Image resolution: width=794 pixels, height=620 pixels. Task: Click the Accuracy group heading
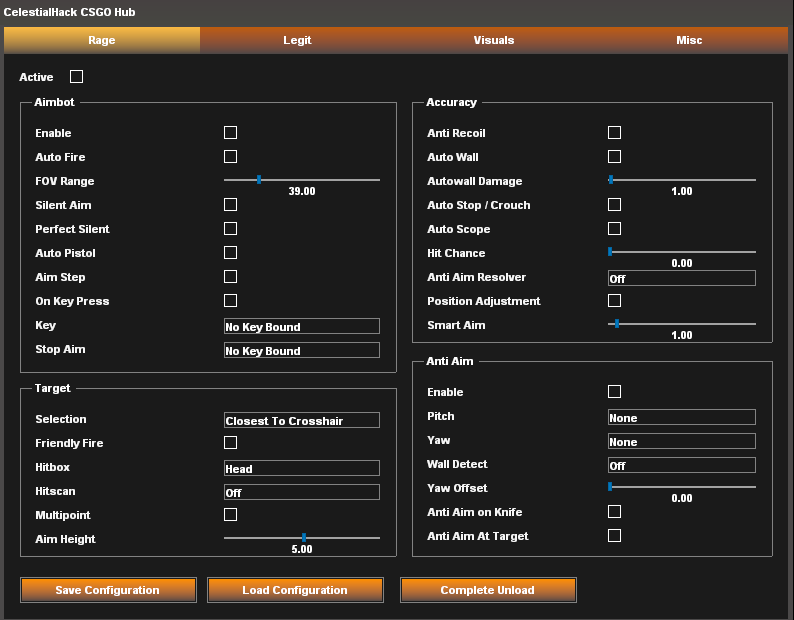point(451,102)
